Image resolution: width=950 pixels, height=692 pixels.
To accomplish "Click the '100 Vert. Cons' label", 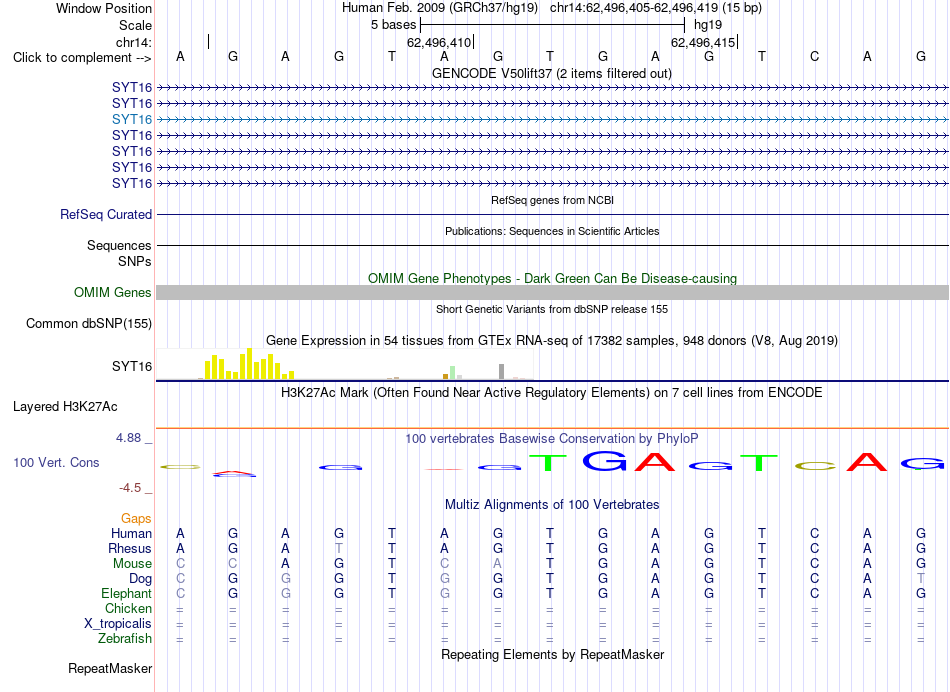I will (56, 462).
